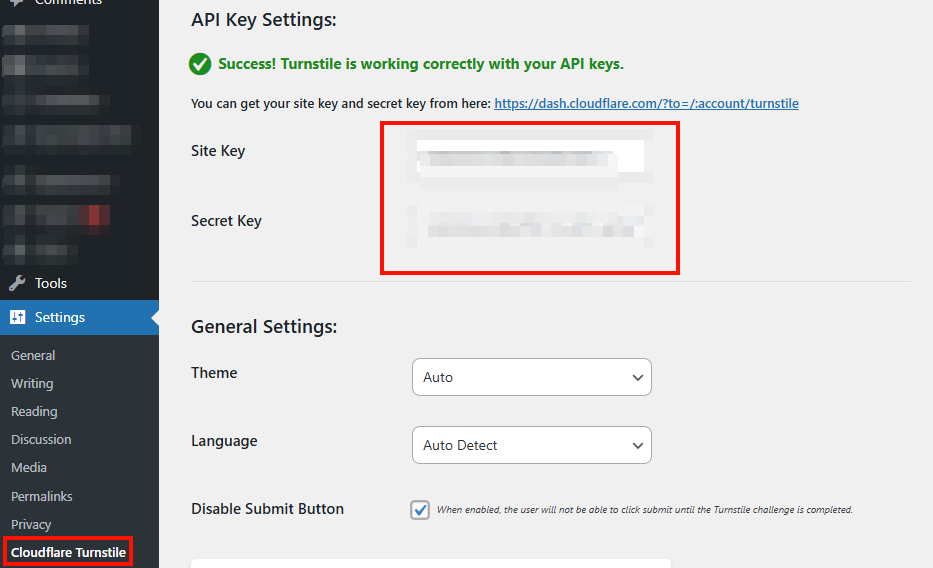Click the Tools wrench icon

click(x=17, y=283)
